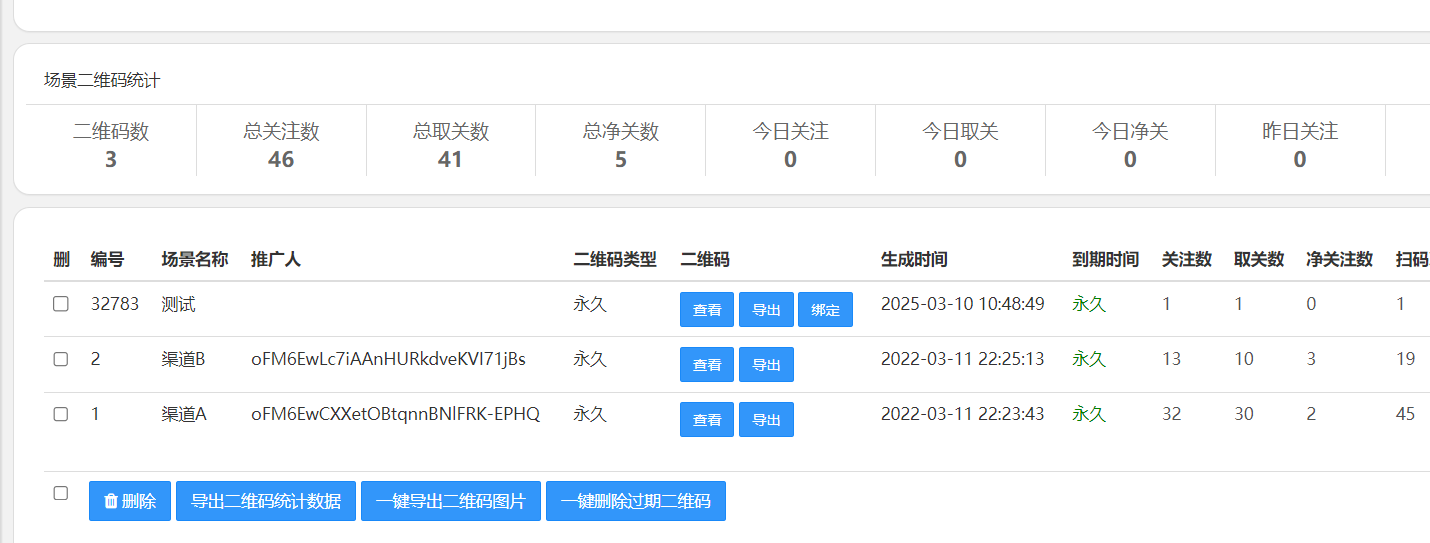Toggle the select-all checkbox beside 删除
This screenshot has width=1430, height=543.
click(x=61, y=493)
